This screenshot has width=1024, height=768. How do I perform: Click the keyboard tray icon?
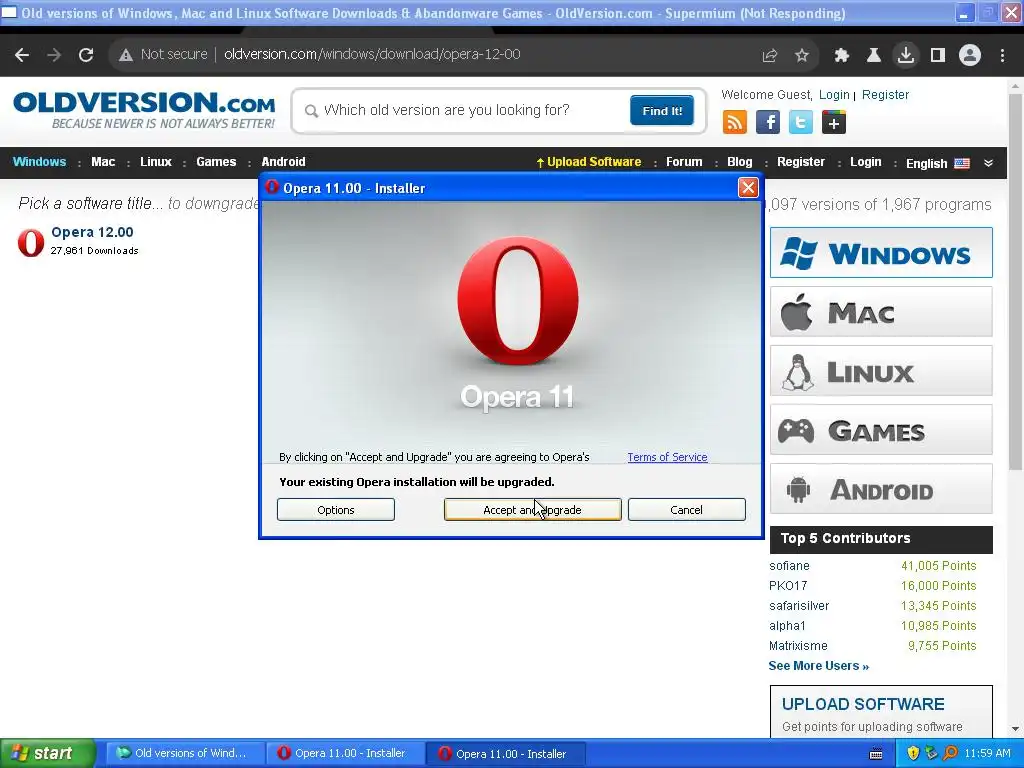tap(876, 754)
